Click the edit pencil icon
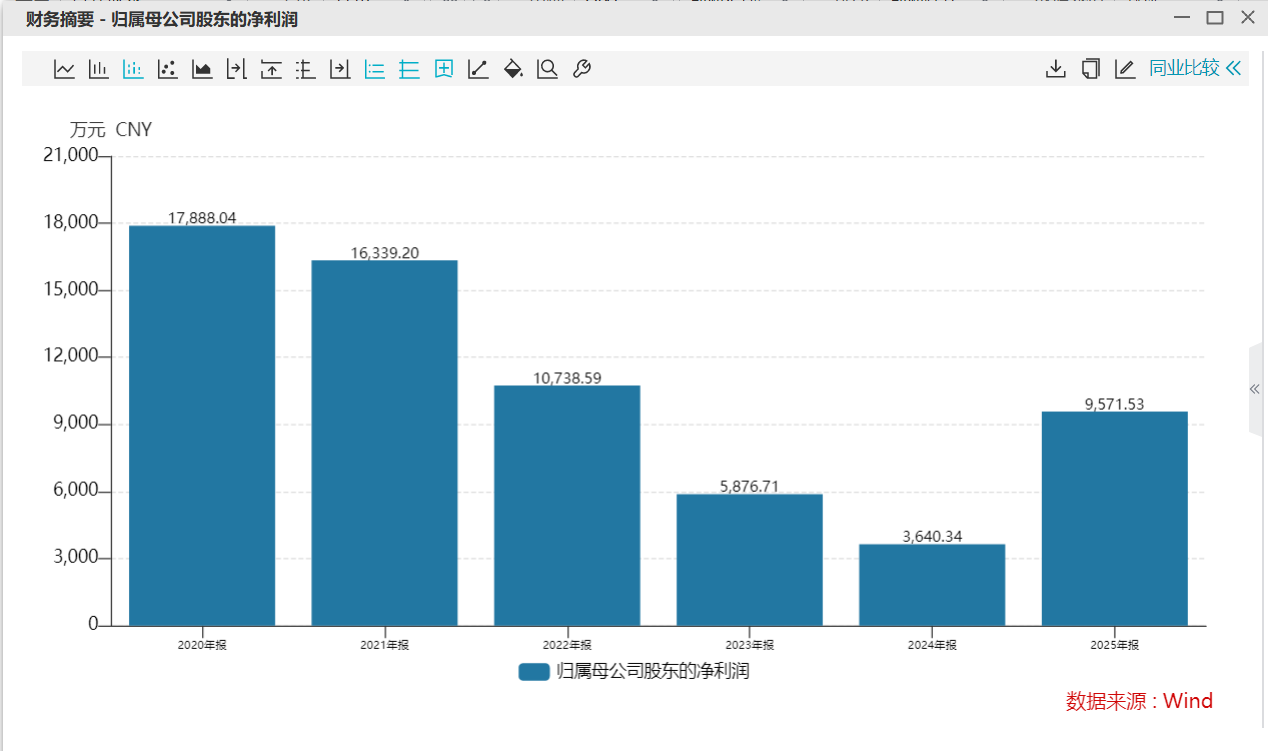This screenshot has width=1268, height=751. pyautogui.click(x=1125, y=69)
